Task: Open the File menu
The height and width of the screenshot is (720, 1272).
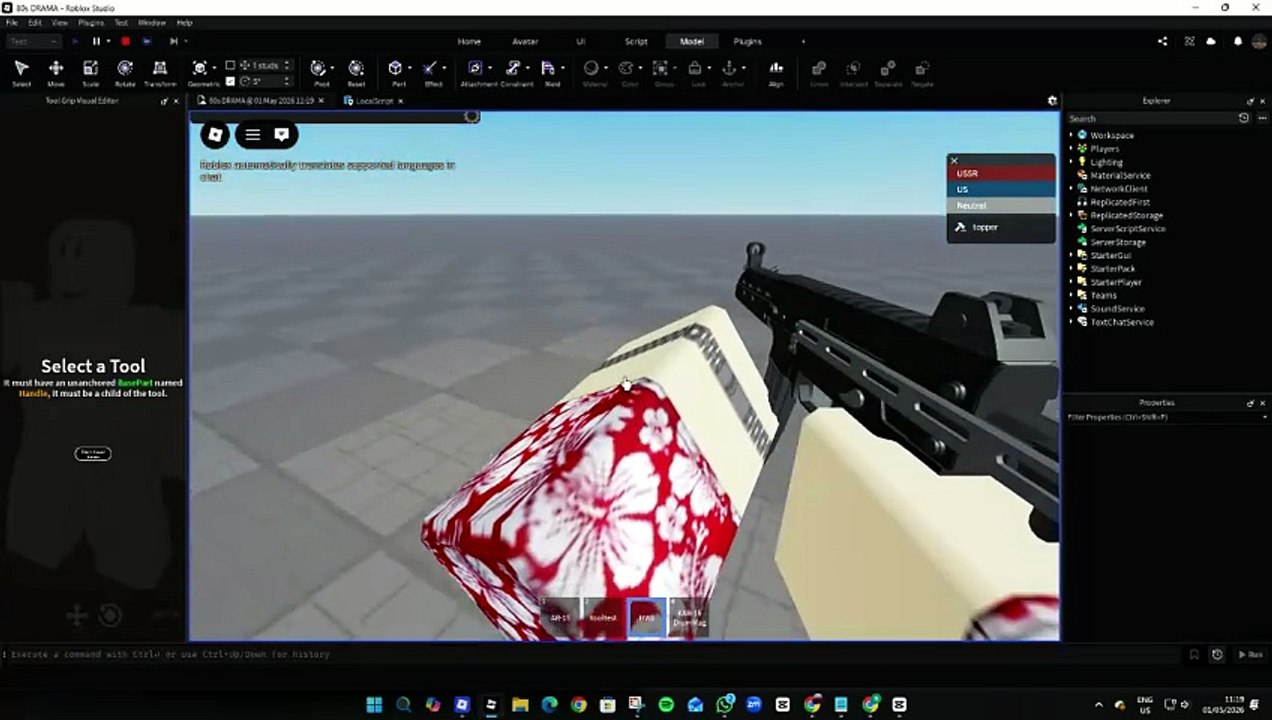Action: coord(12,22)
